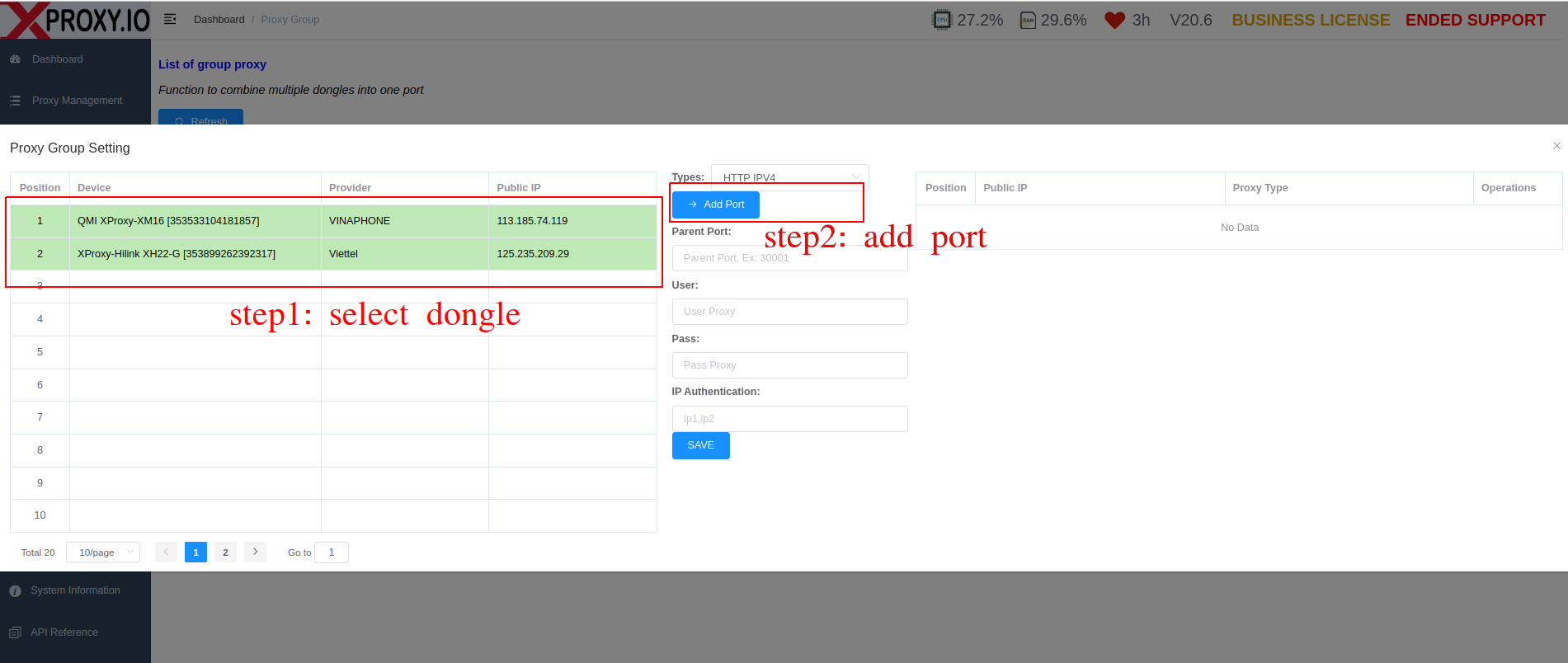
Task: Click the RAM usage icon
Action: click(x=1028, y=20)
